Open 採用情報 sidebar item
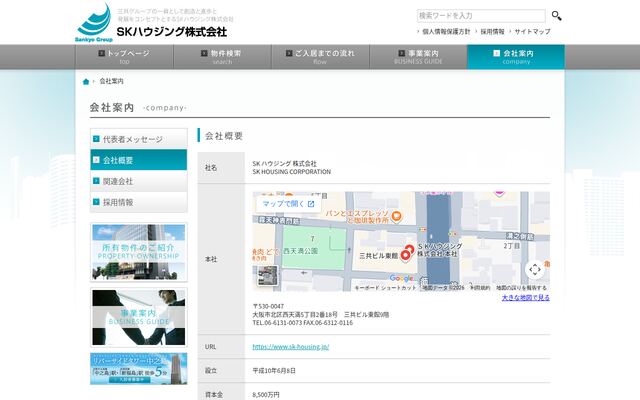This screenshot has width=640, height=400. click(x=139, y=202)
